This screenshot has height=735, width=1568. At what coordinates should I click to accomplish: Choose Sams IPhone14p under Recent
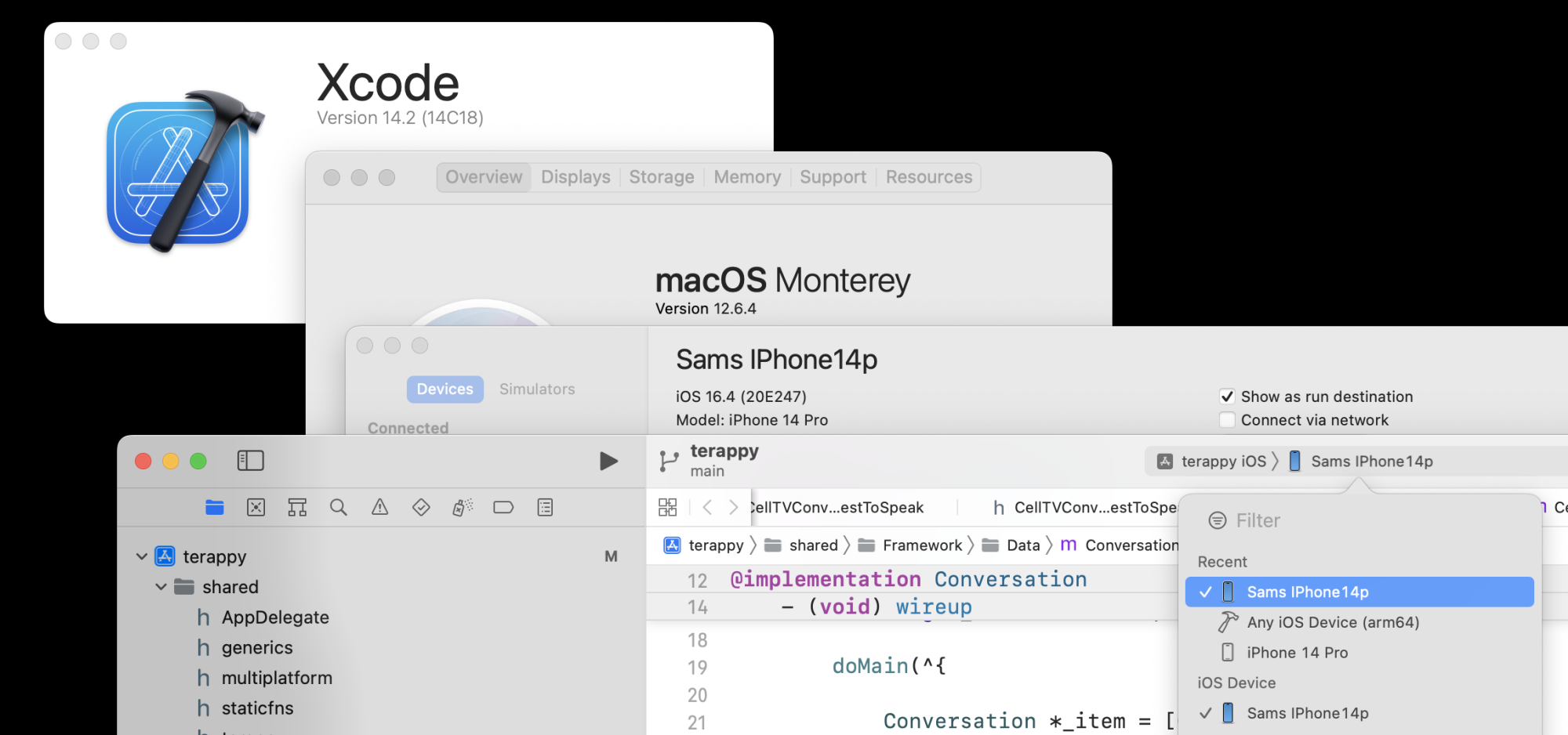1359,592
